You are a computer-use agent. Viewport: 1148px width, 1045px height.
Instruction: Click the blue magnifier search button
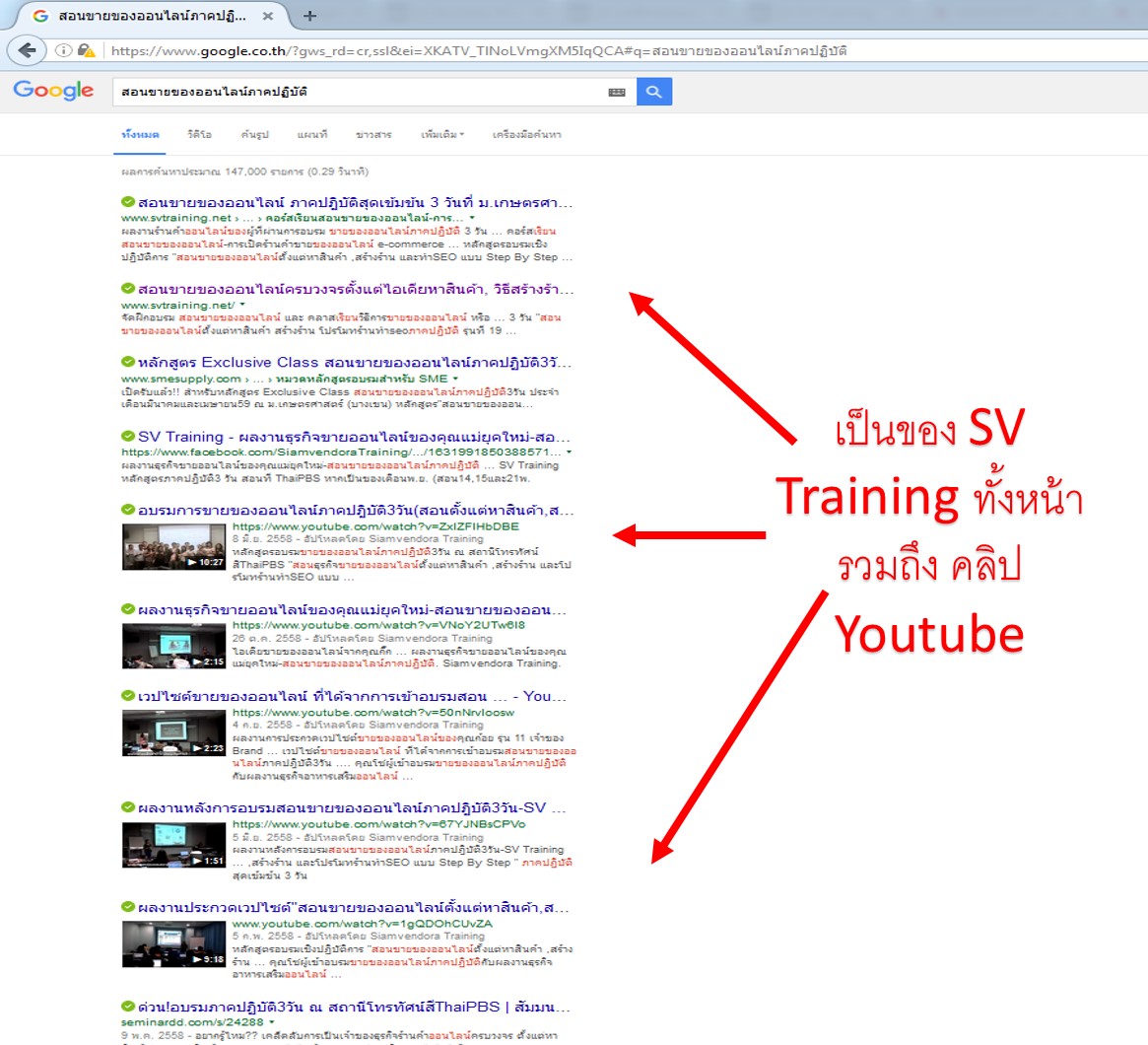[x=653, y=92]
